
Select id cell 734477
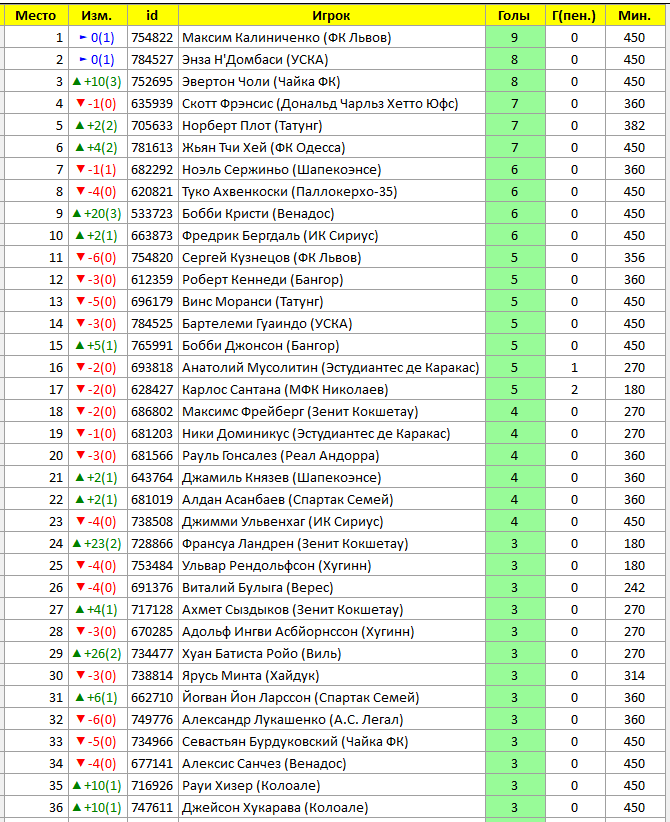pos(153,654)
